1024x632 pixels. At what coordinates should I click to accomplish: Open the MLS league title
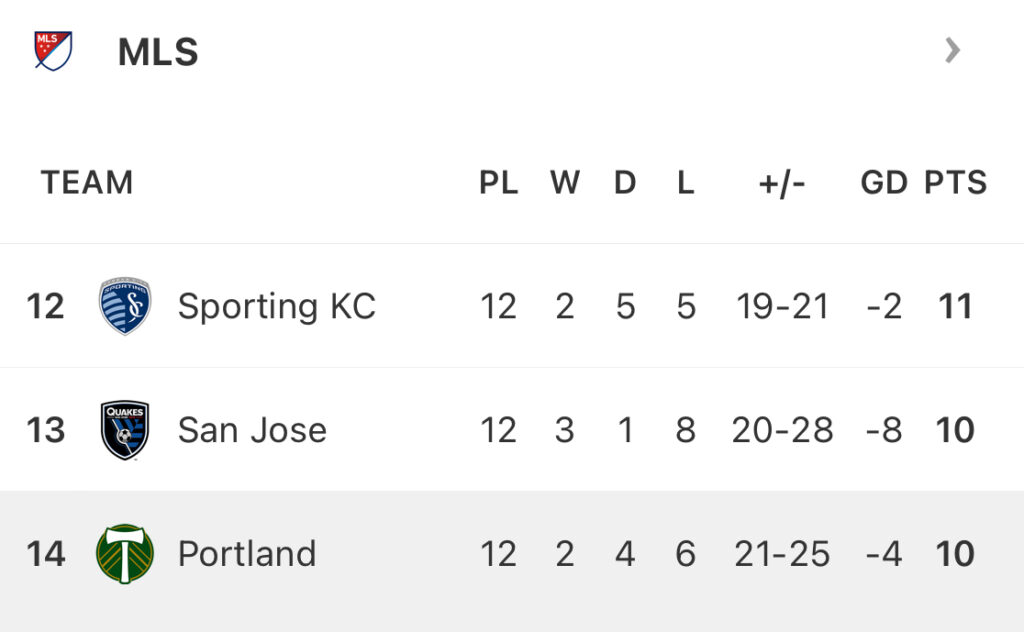point(158,52)
